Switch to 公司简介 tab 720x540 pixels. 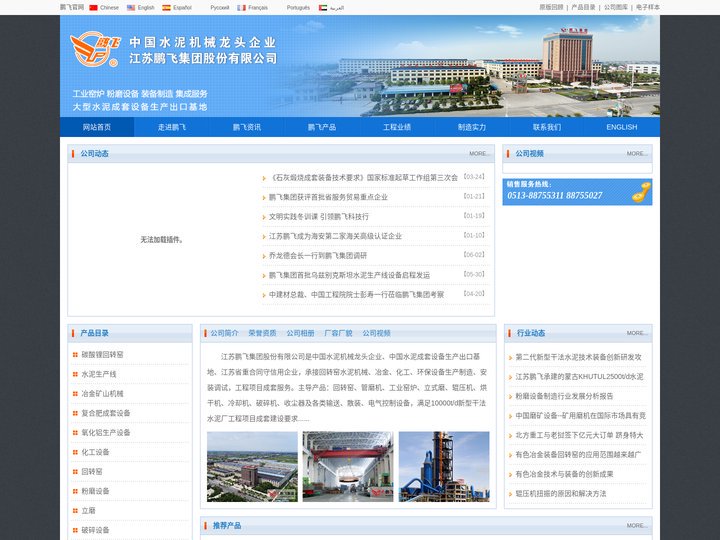[x=225, y=333]
